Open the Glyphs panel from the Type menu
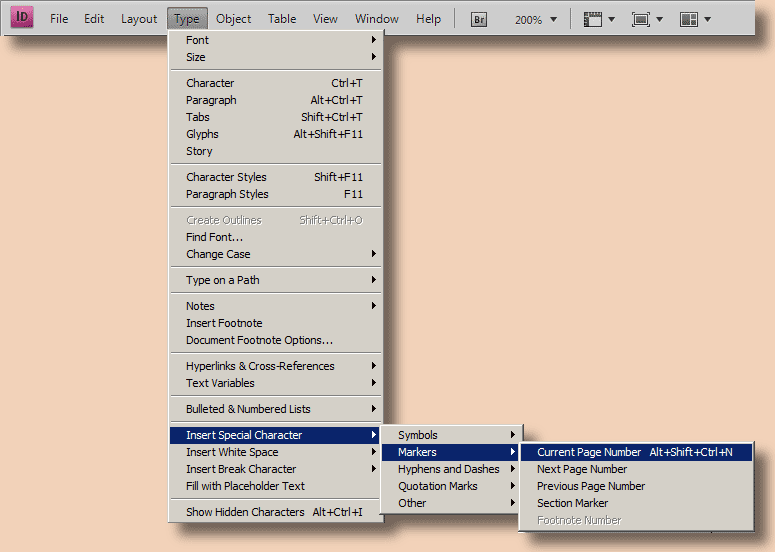Viewport: 775px width, 552px height. pos(202,134)
